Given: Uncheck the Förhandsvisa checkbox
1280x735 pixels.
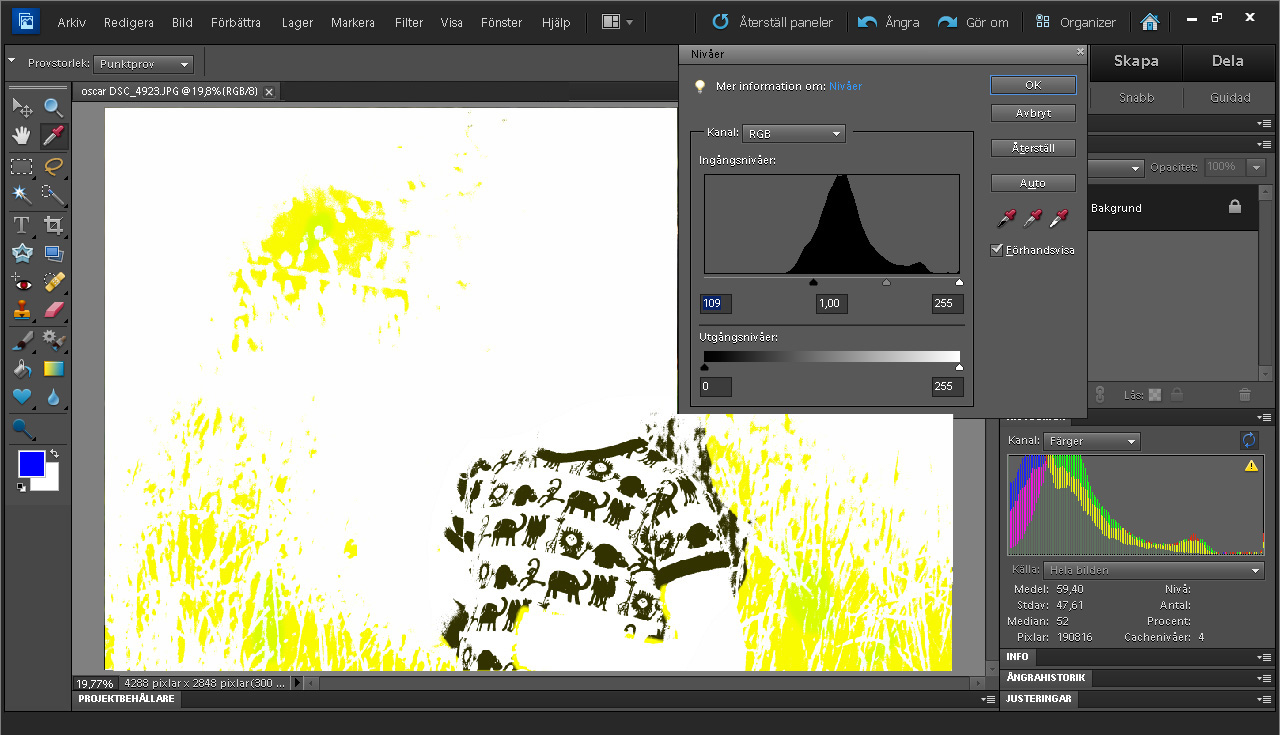Looking at the screenshot, I should (997, 250).
